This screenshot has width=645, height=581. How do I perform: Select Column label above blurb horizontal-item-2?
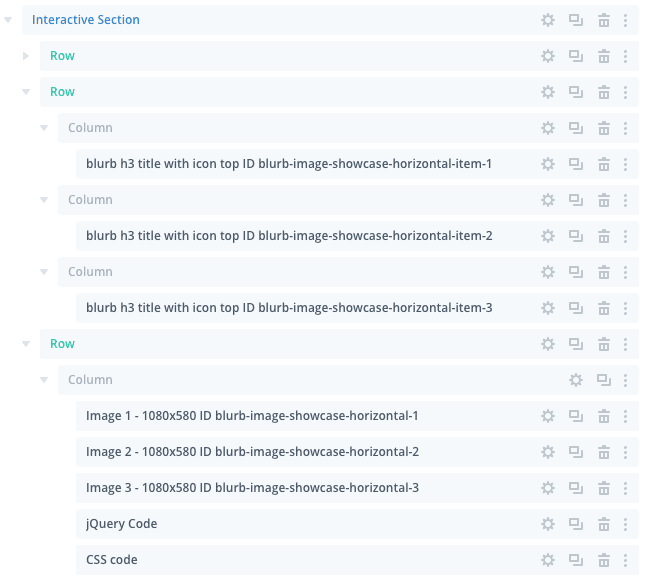point(90,200)
